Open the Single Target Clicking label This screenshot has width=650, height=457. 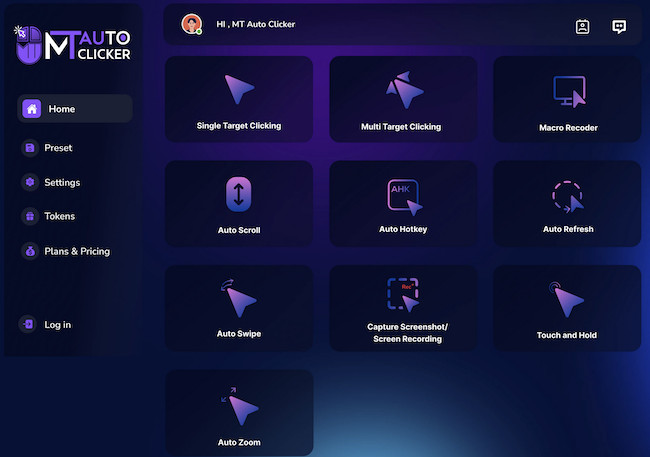pyautogui.click(x=239, y=126)
